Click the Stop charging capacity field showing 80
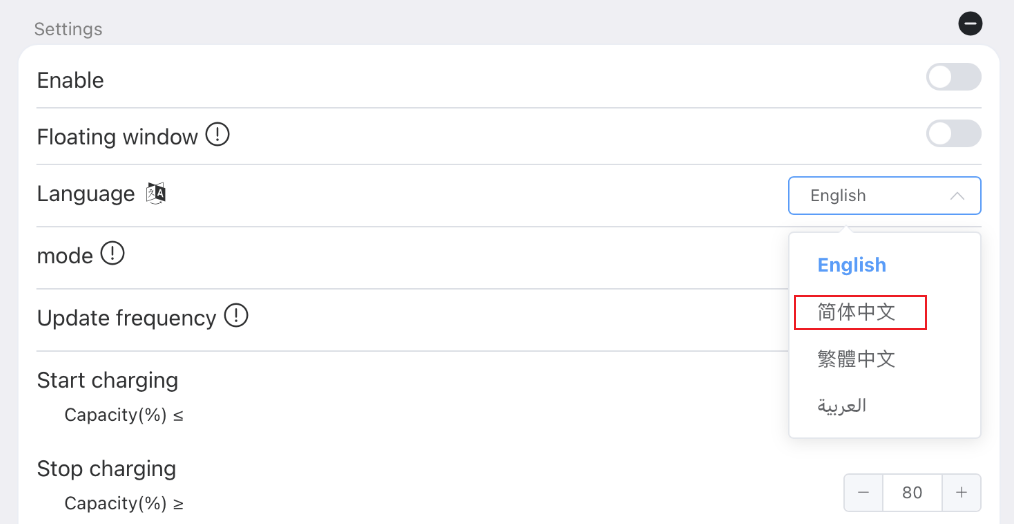 pos(912,492)
